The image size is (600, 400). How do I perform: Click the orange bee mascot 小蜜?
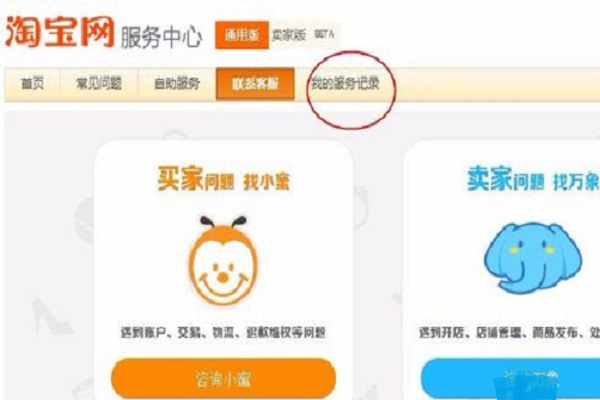click(223, 260)
